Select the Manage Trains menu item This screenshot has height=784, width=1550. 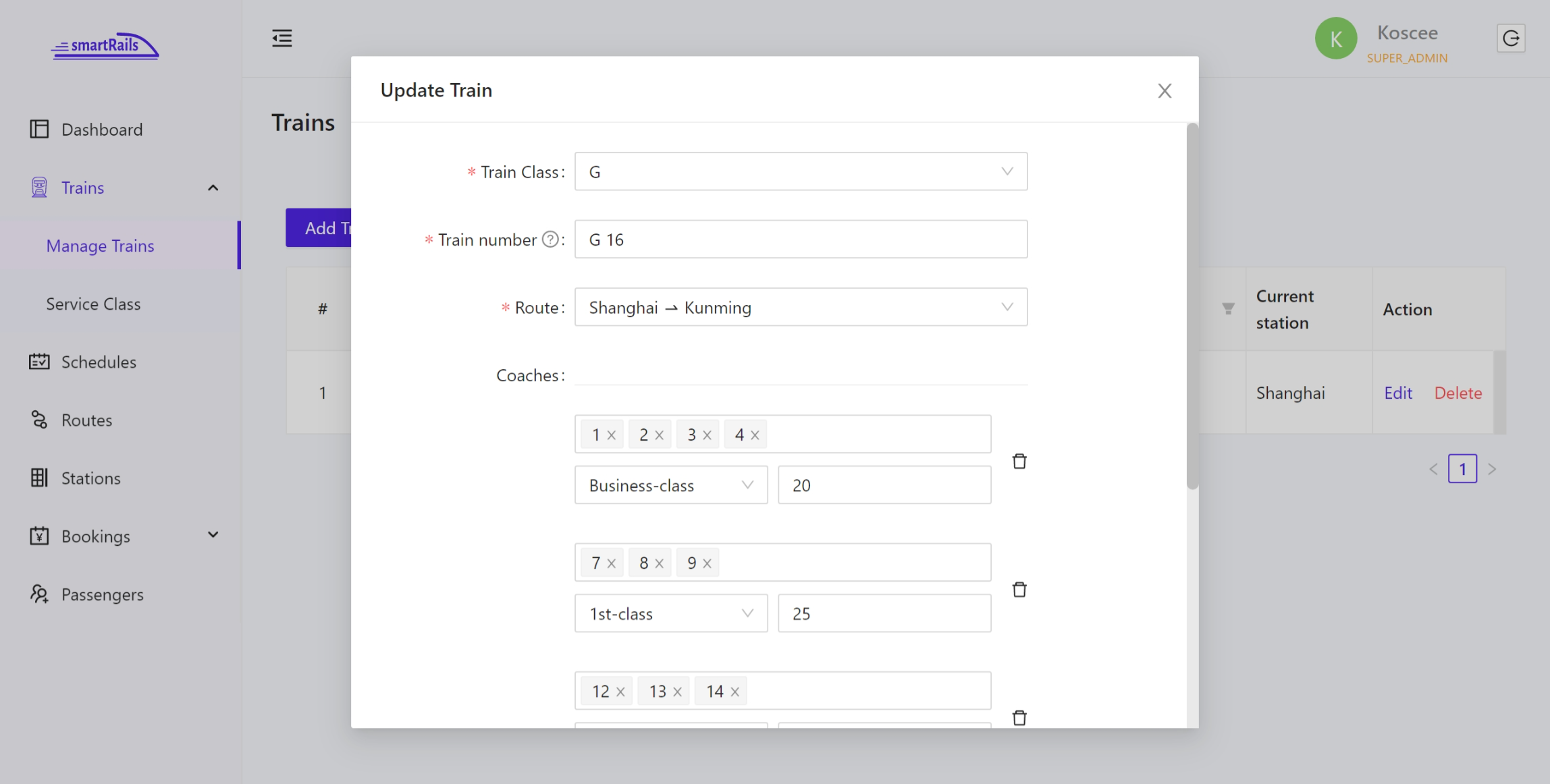coord(100,244)
